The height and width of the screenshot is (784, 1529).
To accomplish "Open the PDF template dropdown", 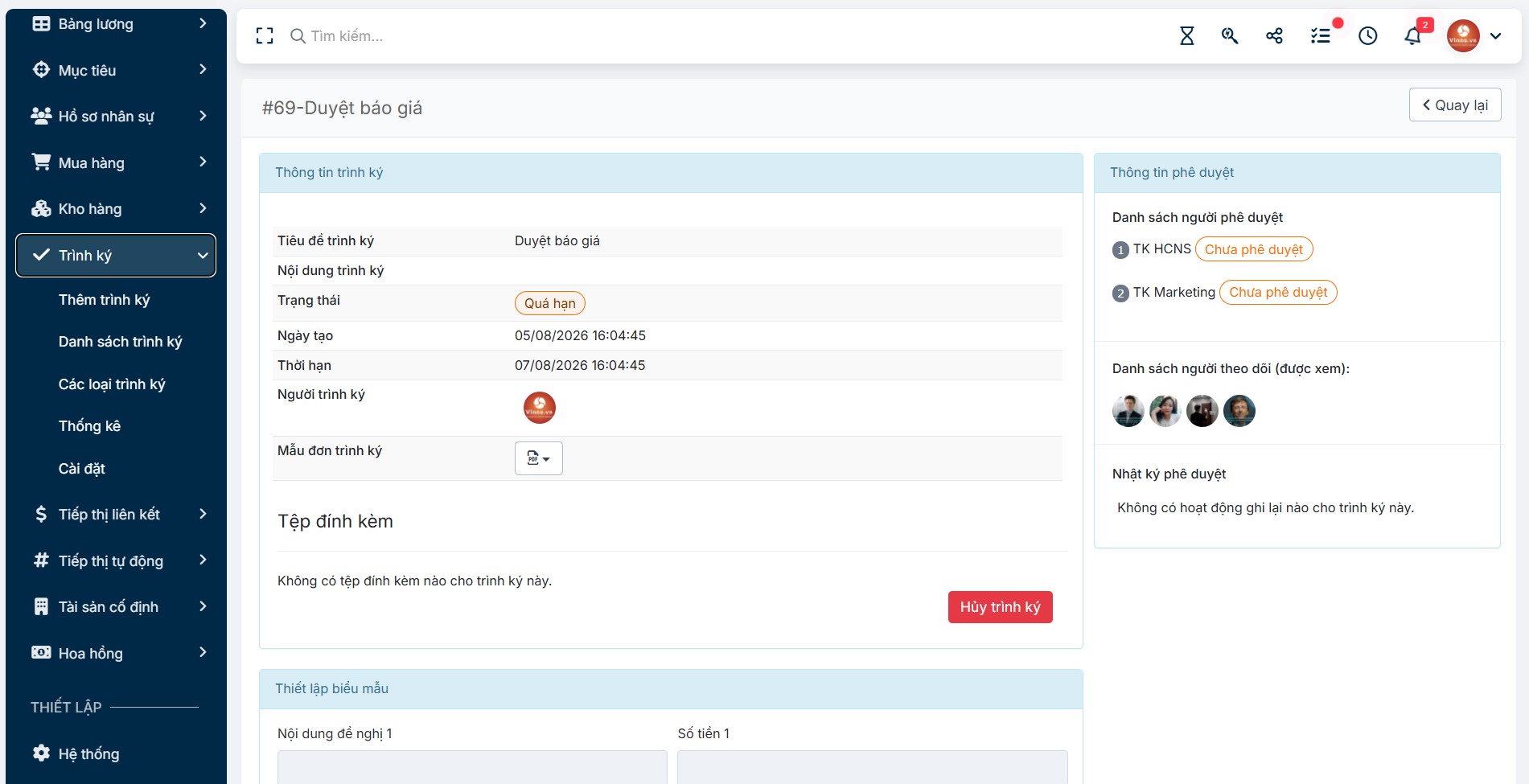I will point(539,458).
